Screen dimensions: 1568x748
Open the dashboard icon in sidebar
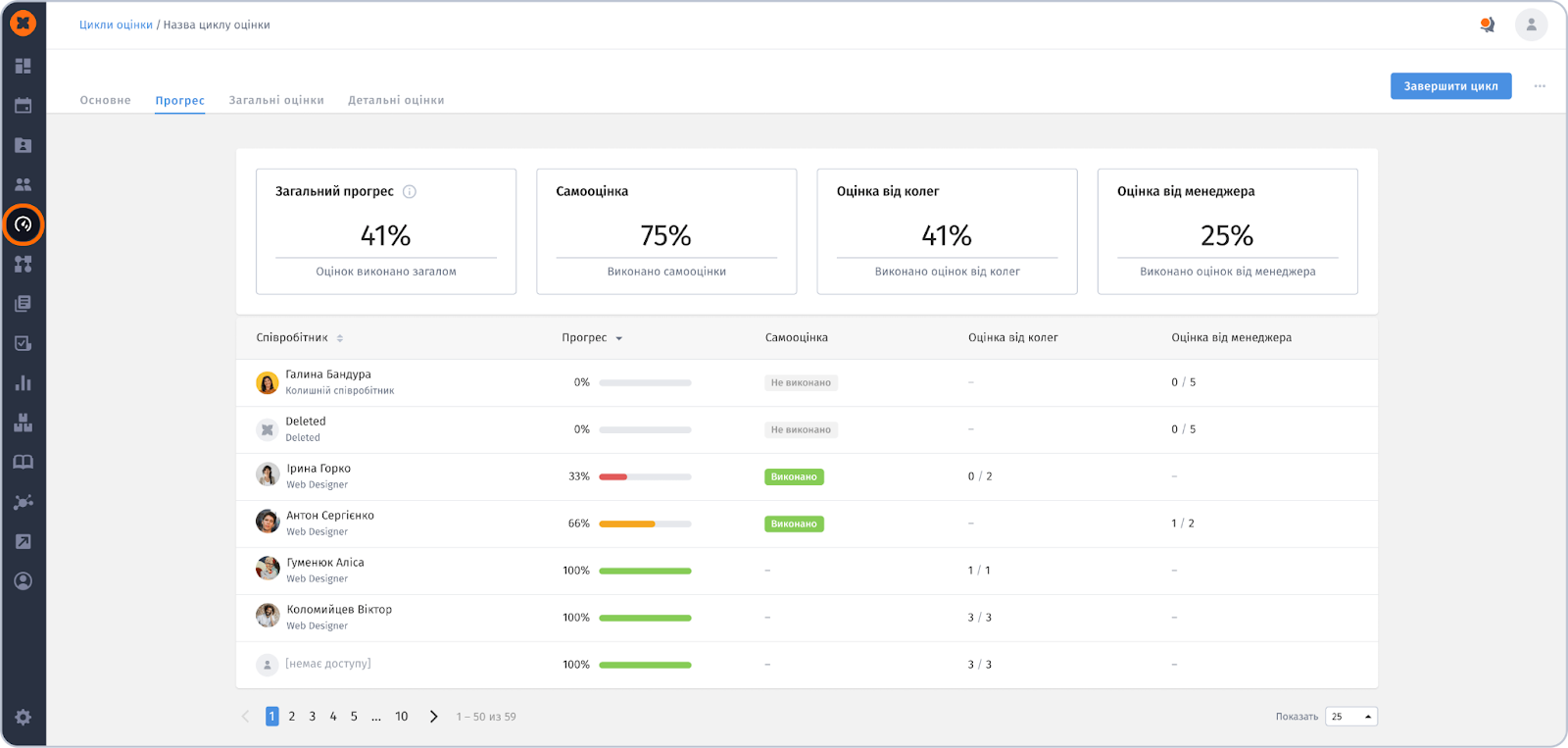point(24,66)
